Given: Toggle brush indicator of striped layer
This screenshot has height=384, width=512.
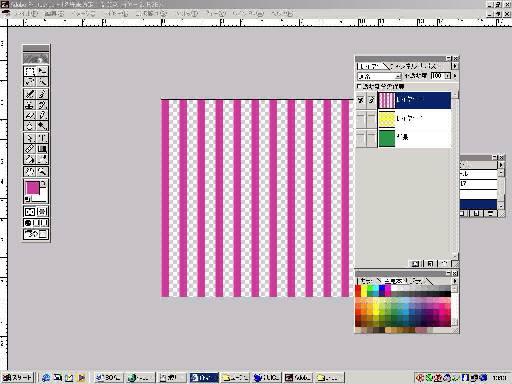Looking at the screenshot, I should (371, 100).
